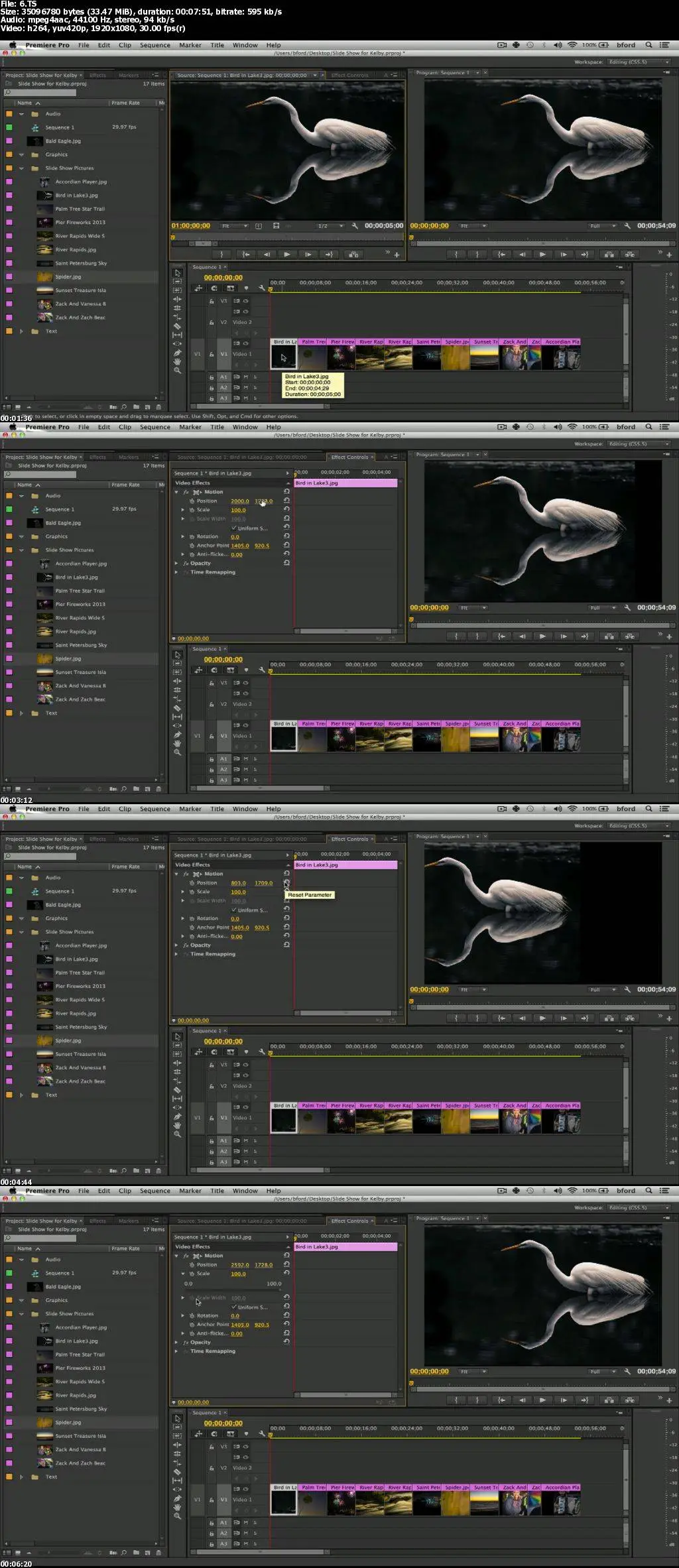In the 00:01:36 frame, select the Palm Tree timeline clip
679x1568 pixels.
pyautogui.click(x=312, y=354)
